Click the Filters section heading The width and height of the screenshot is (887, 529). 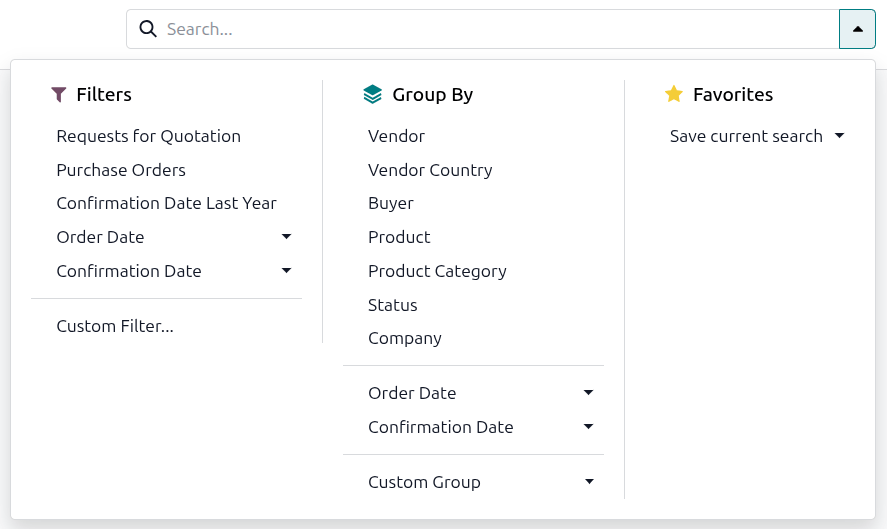point(104,94)
